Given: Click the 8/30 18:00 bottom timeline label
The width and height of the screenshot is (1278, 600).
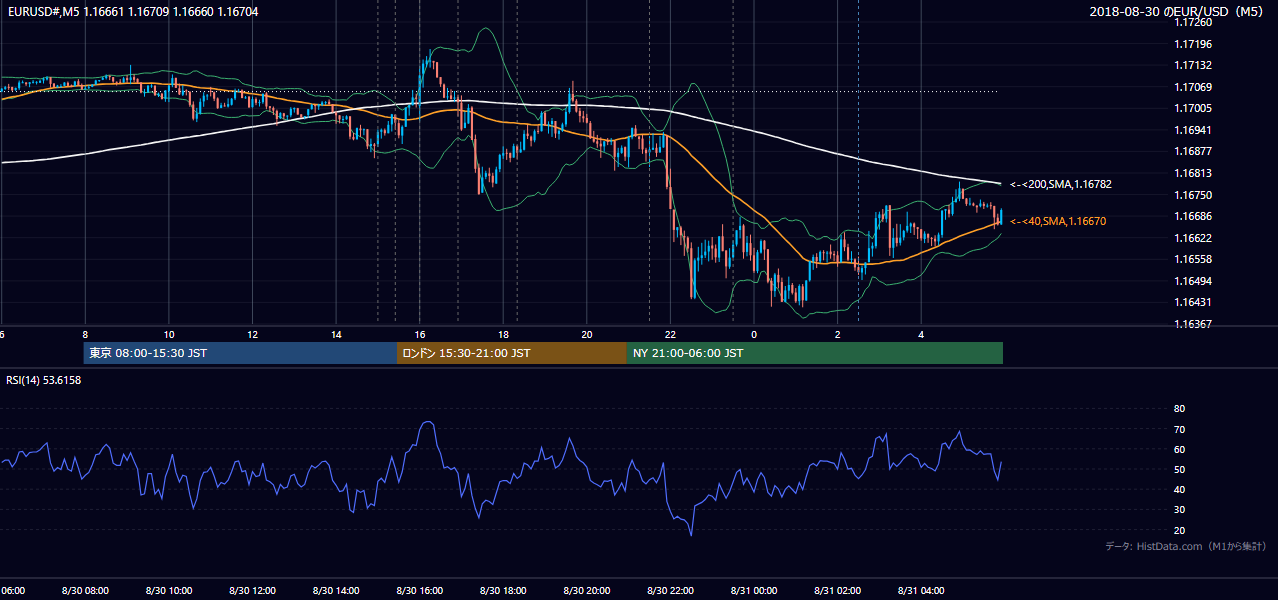Looking at the screenshot, I should (503, 590).
